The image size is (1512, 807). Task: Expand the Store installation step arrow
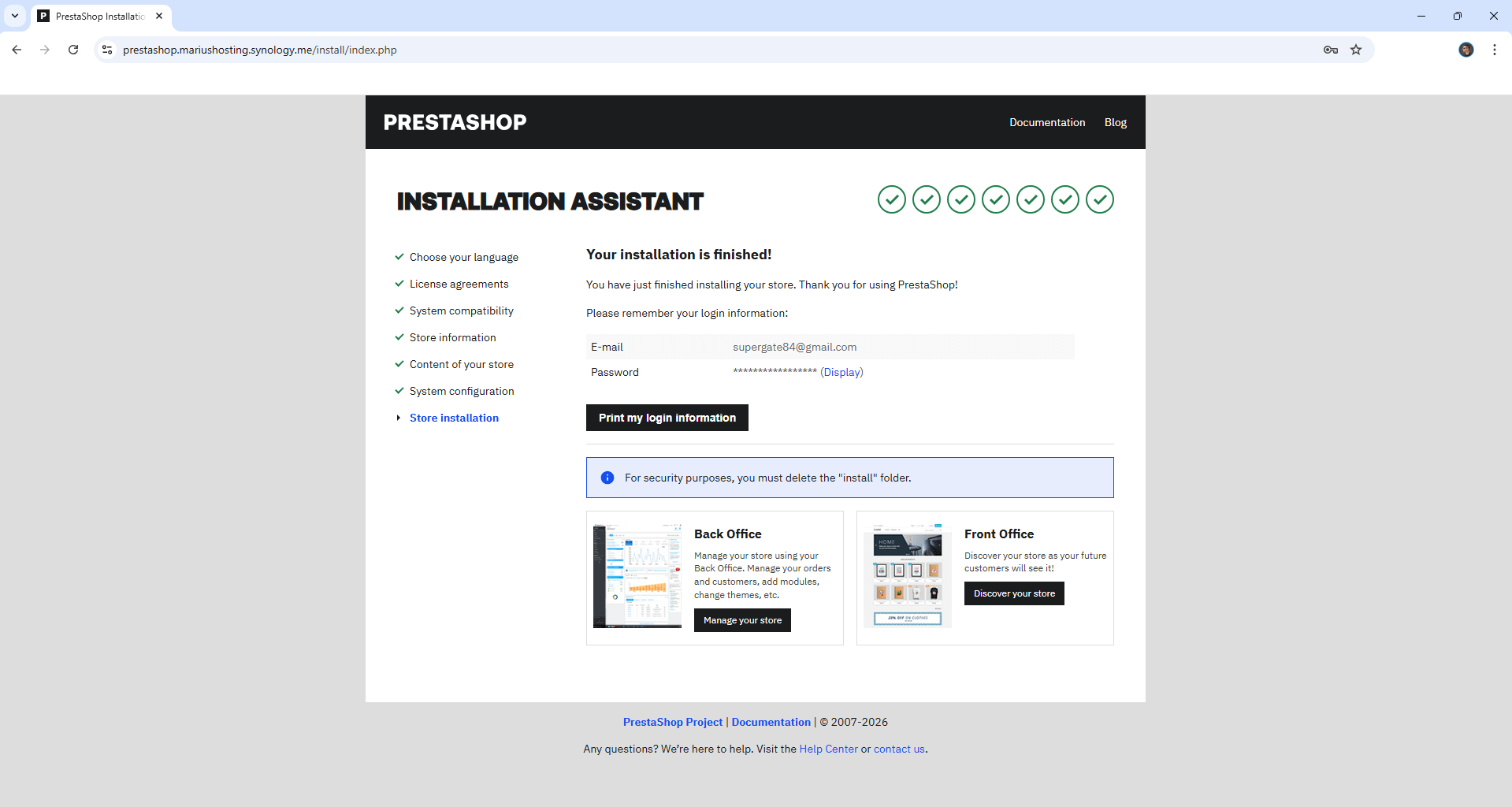tap(399, 418)
